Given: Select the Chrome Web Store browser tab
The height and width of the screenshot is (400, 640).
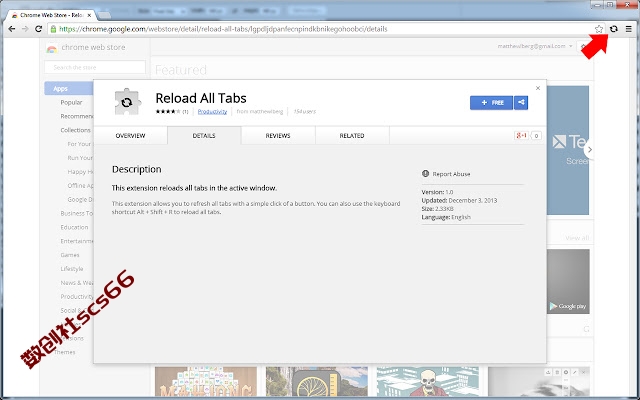Looking at the screenshot, I should coord(51,15).
